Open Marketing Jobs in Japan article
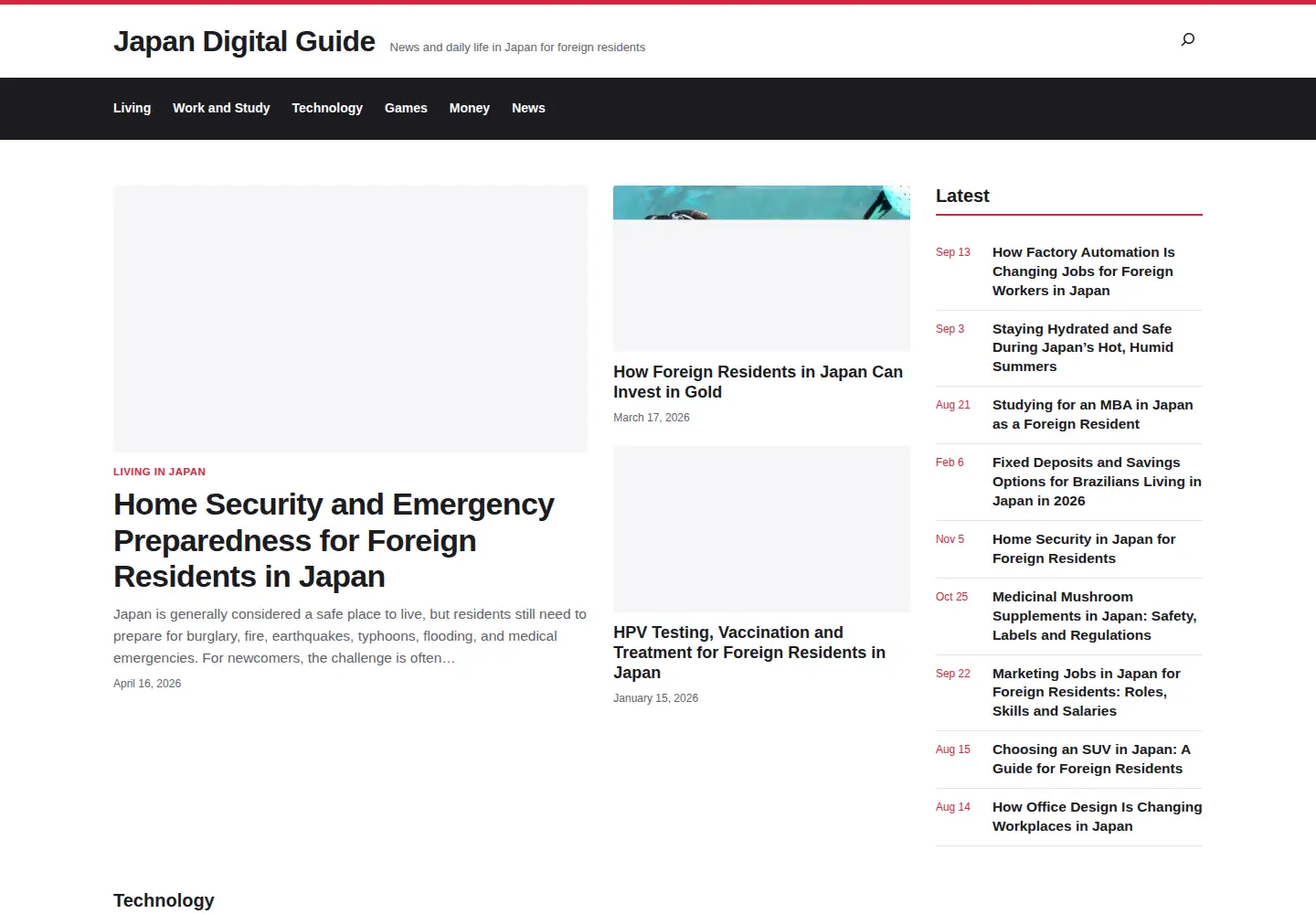Viewport: 1316px width, 914px height. pos(1087,692)
